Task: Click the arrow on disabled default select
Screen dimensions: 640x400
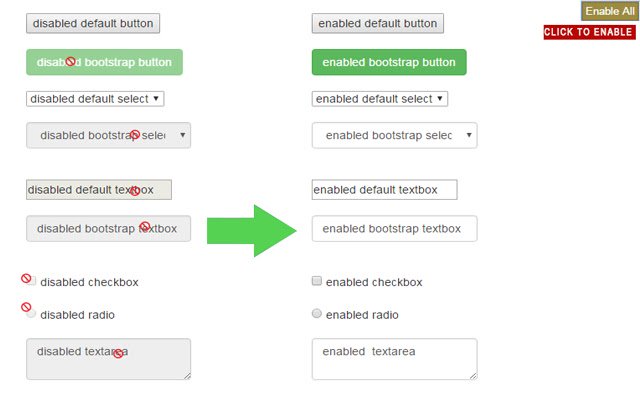Action: 156,98
